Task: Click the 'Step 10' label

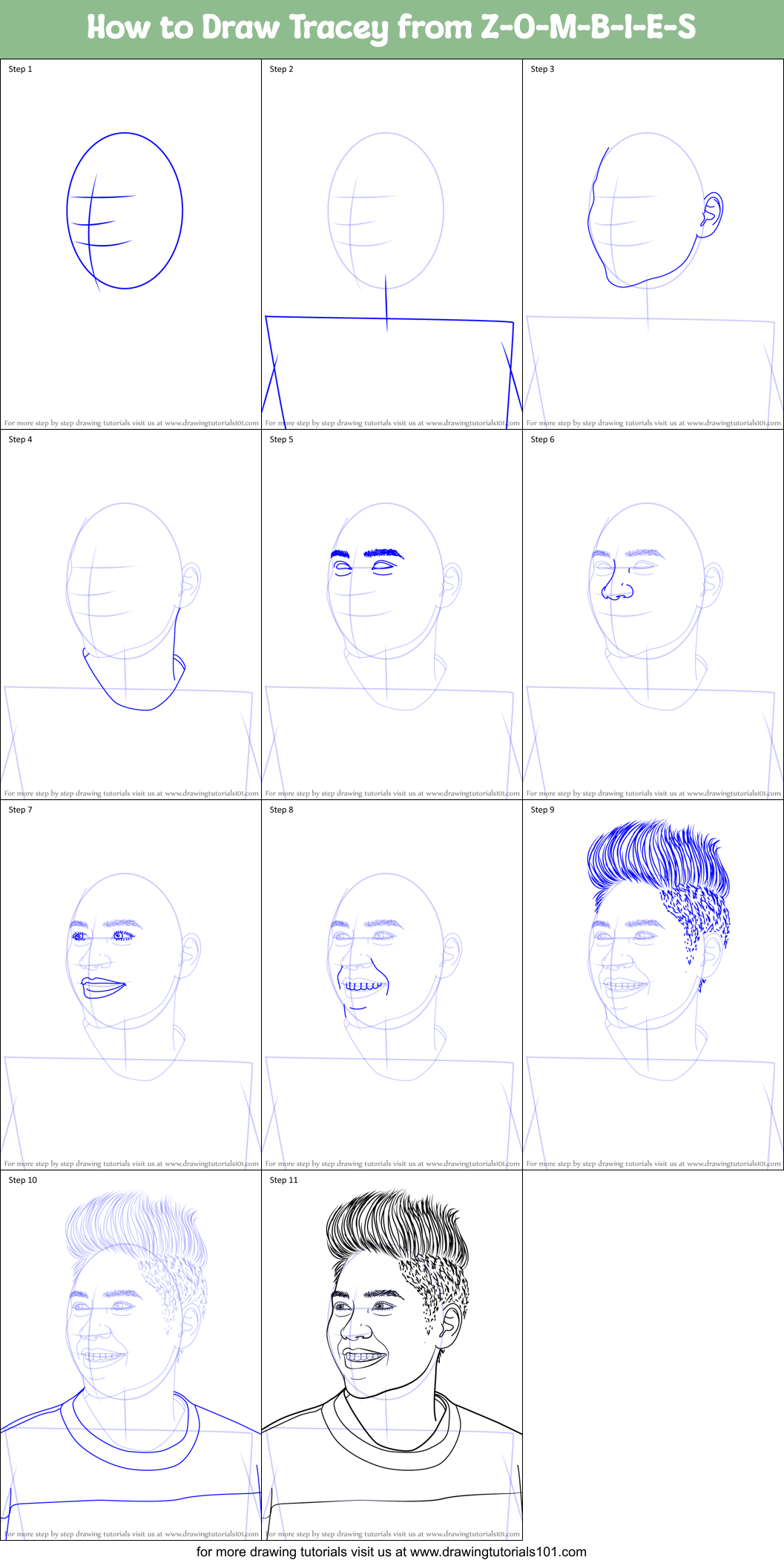Action: point(23,1180)
